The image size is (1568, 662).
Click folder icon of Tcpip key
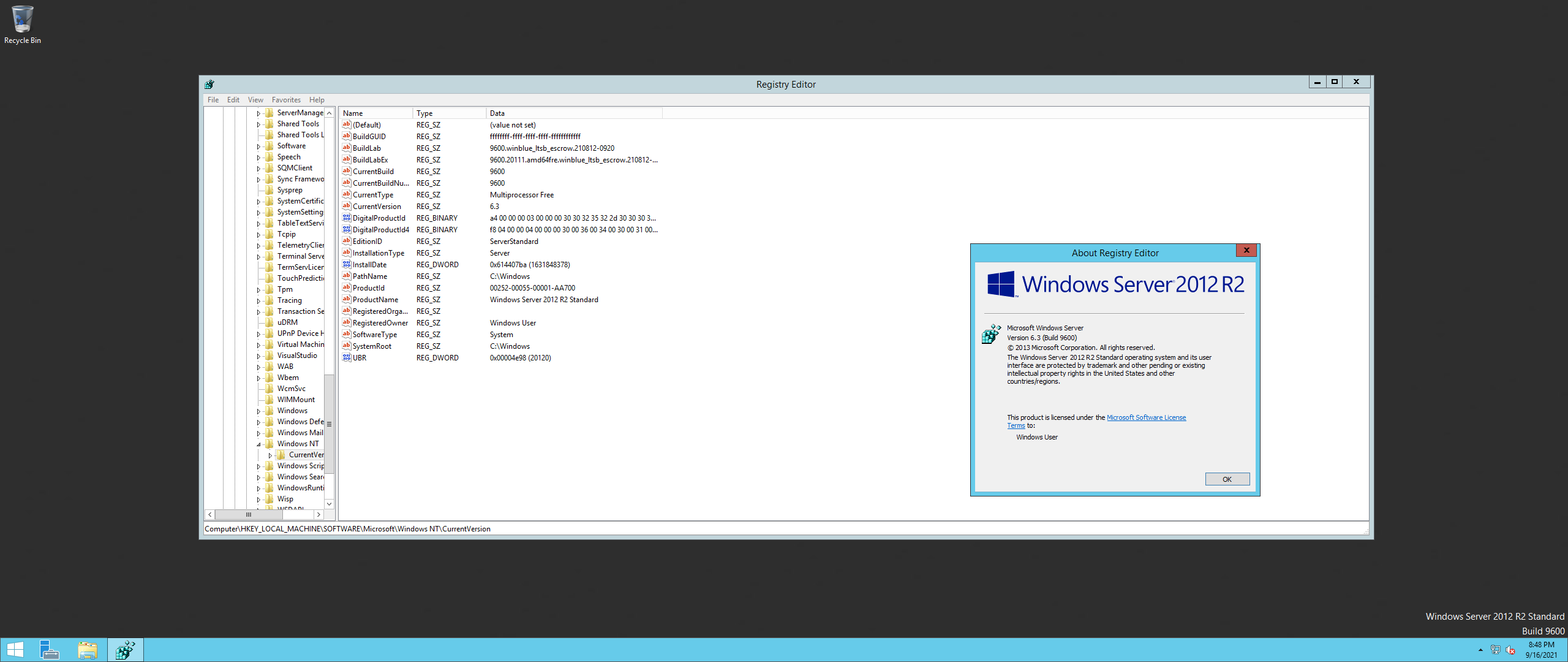coord(269,234)
